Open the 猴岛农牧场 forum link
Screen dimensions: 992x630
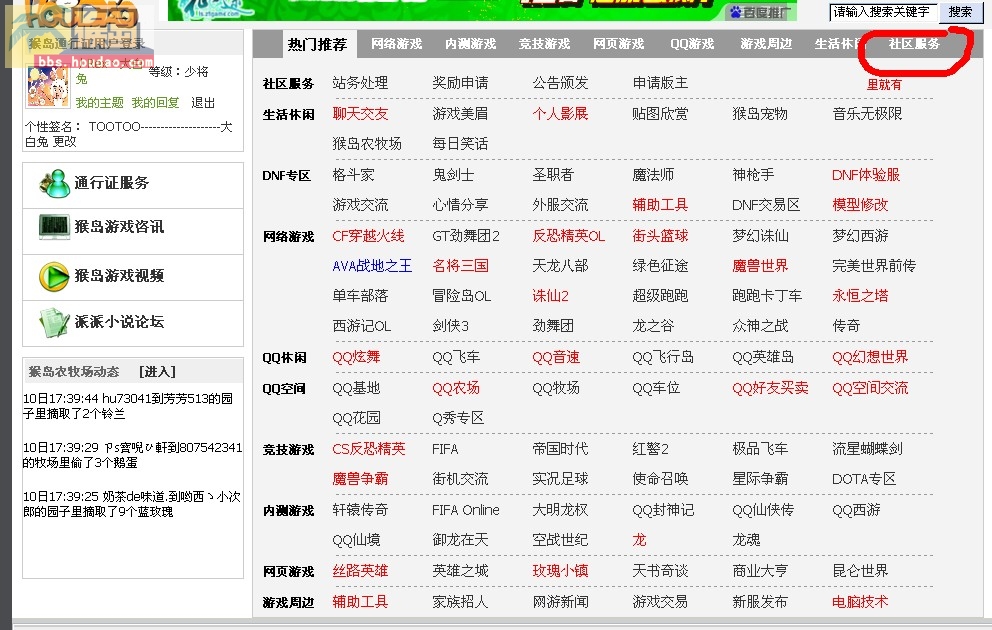click(367, 144)
